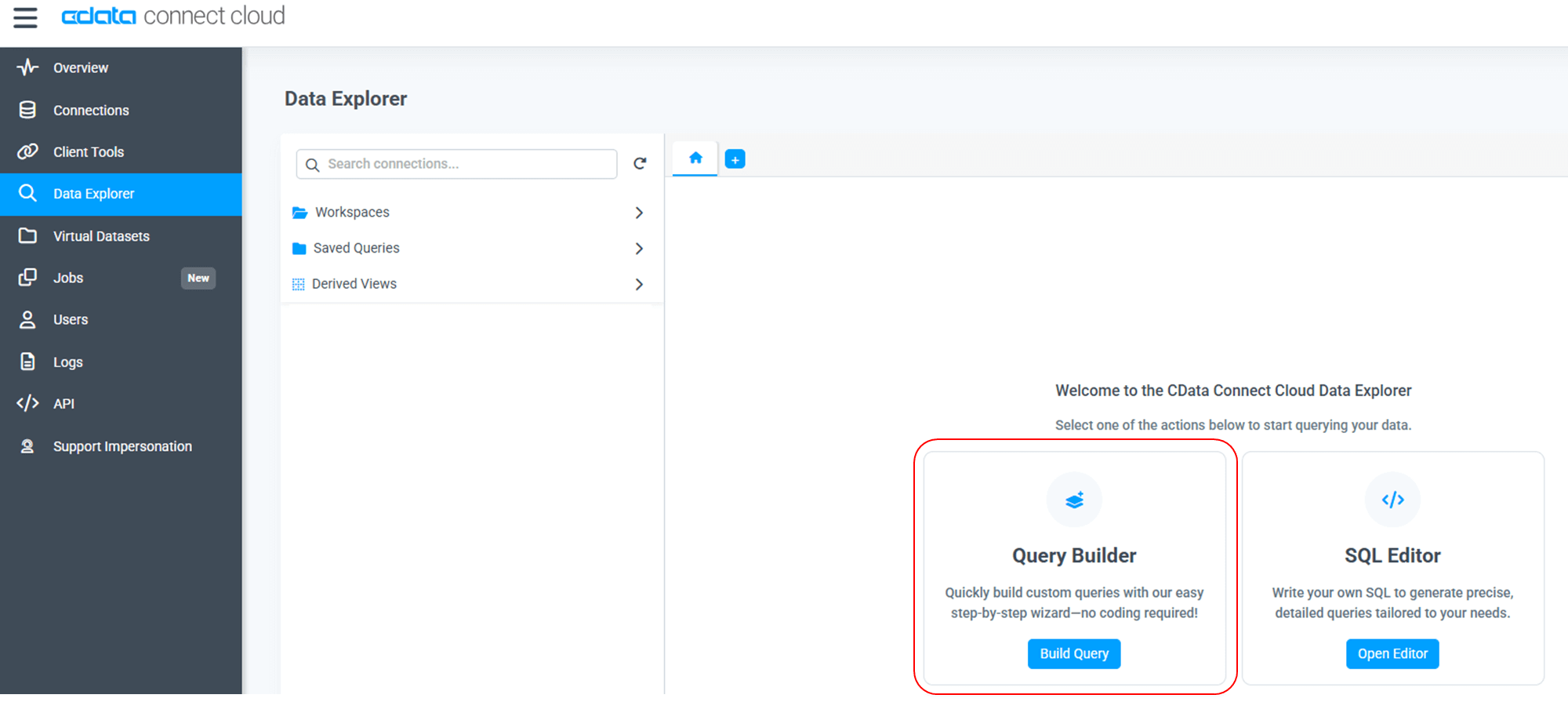Click the SQL Editor card title
1568x702 pixels.
coord(1392,555)
